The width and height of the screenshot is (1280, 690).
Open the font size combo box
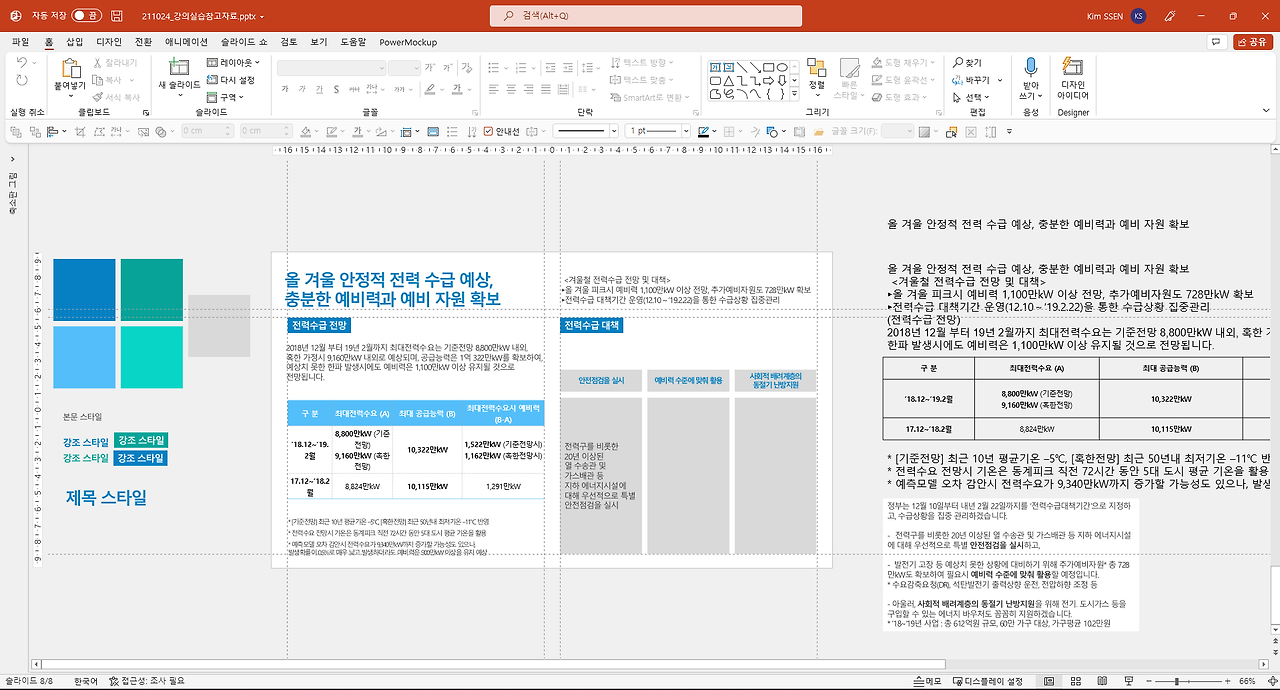[x=404, y=68]
